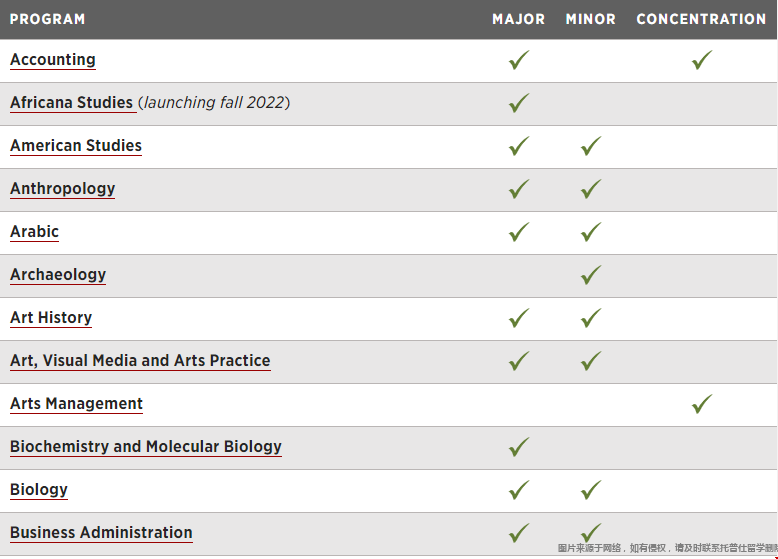Viewport: 778px width, 559px height.
Task: Go to the Anthropology program page
Action: [63, 188]
